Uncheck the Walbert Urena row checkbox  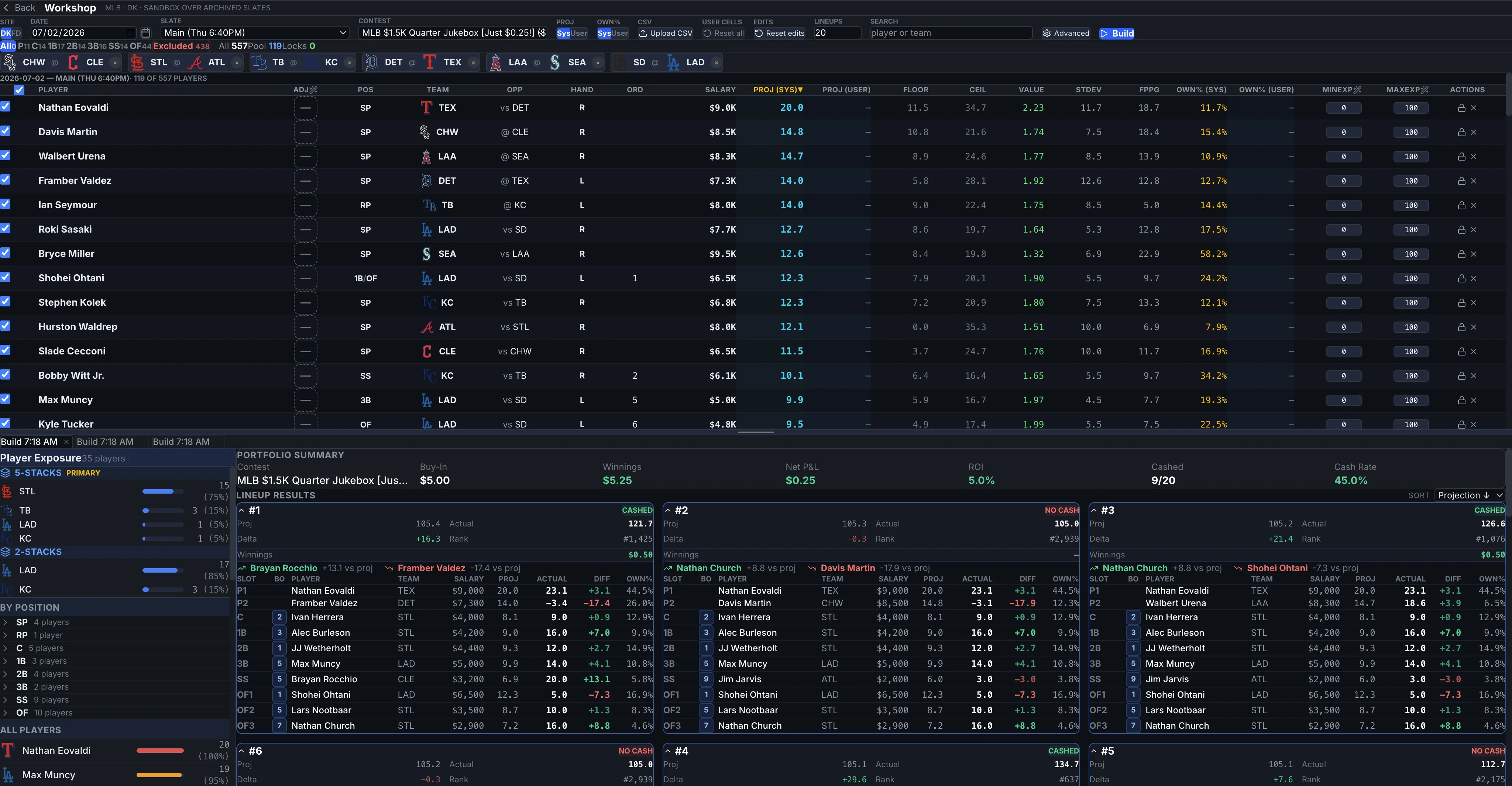pos(5,155)
